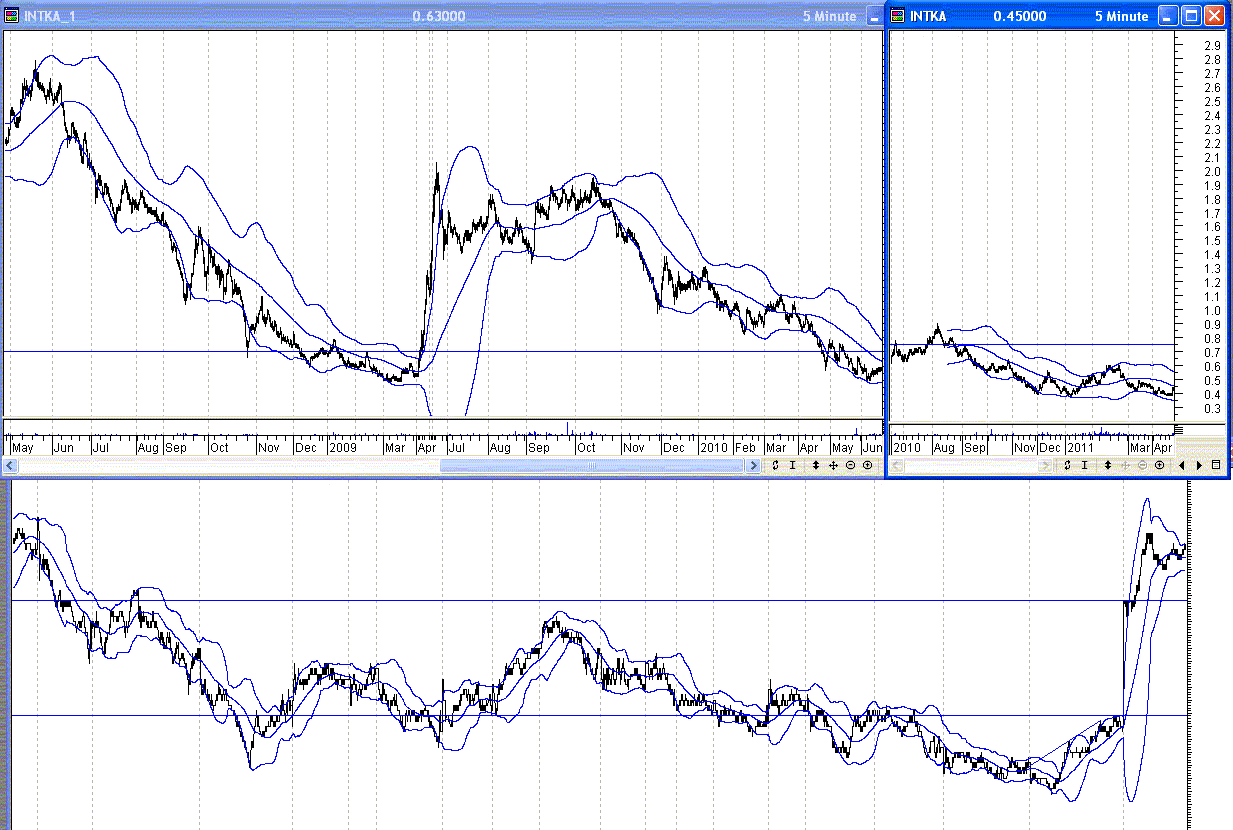Open the INTKA_1 window system menu icon
Screen dimensions: 1233x830
[x=12, y=16]
